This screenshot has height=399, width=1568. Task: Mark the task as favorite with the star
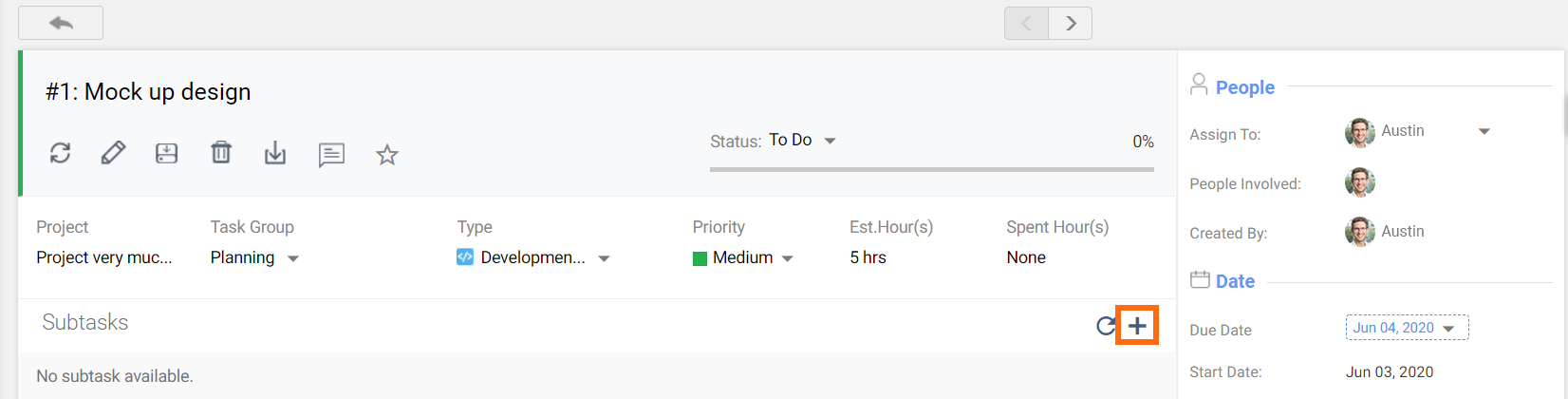tap(386, 154)
